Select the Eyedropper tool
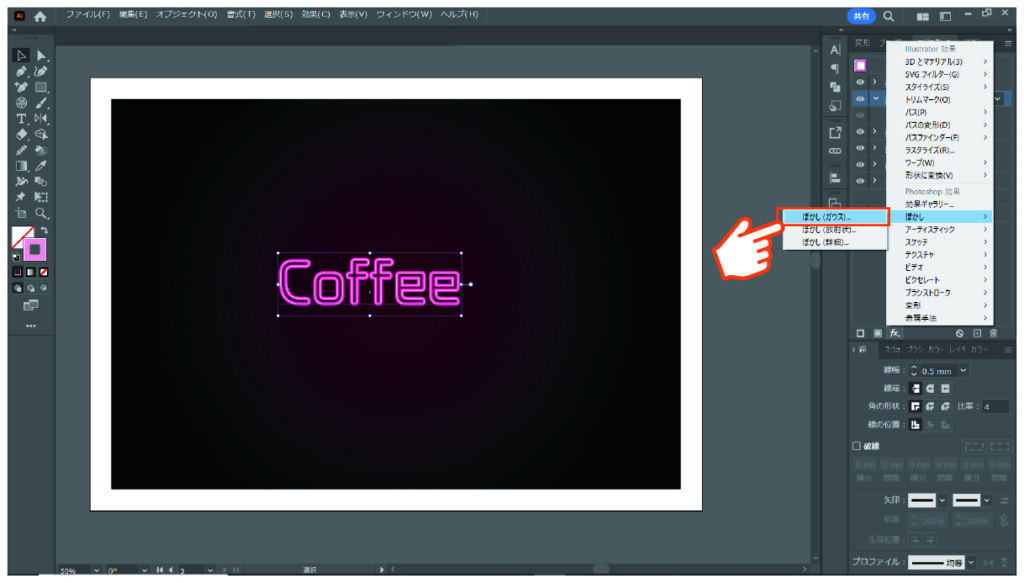 pyautogui.click(x=41, y=166)
